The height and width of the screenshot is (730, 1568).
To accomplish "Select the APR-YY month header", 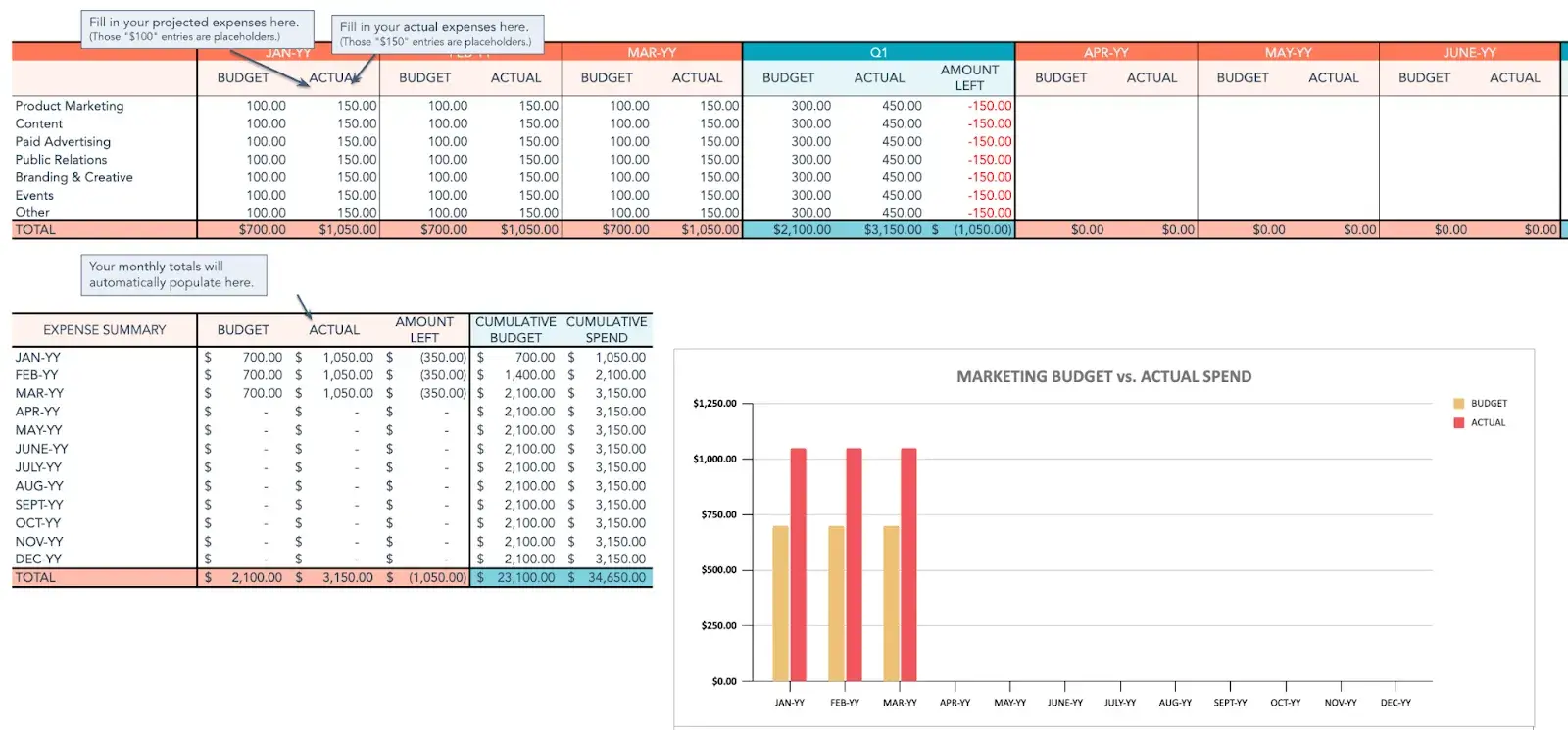I will 1105,52.
